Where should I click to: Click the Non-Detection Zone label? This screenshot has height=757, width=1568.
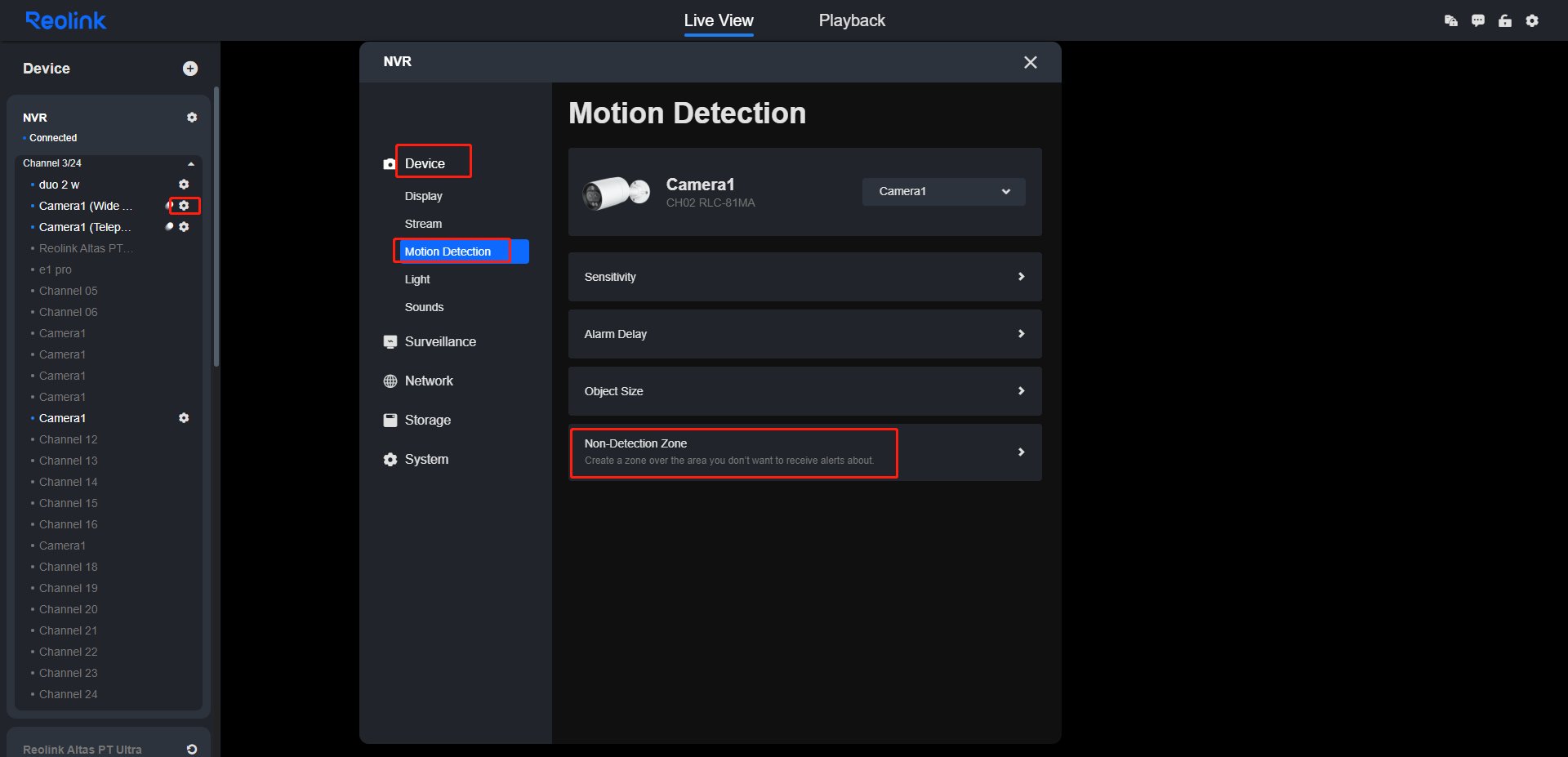click(635, 443)
